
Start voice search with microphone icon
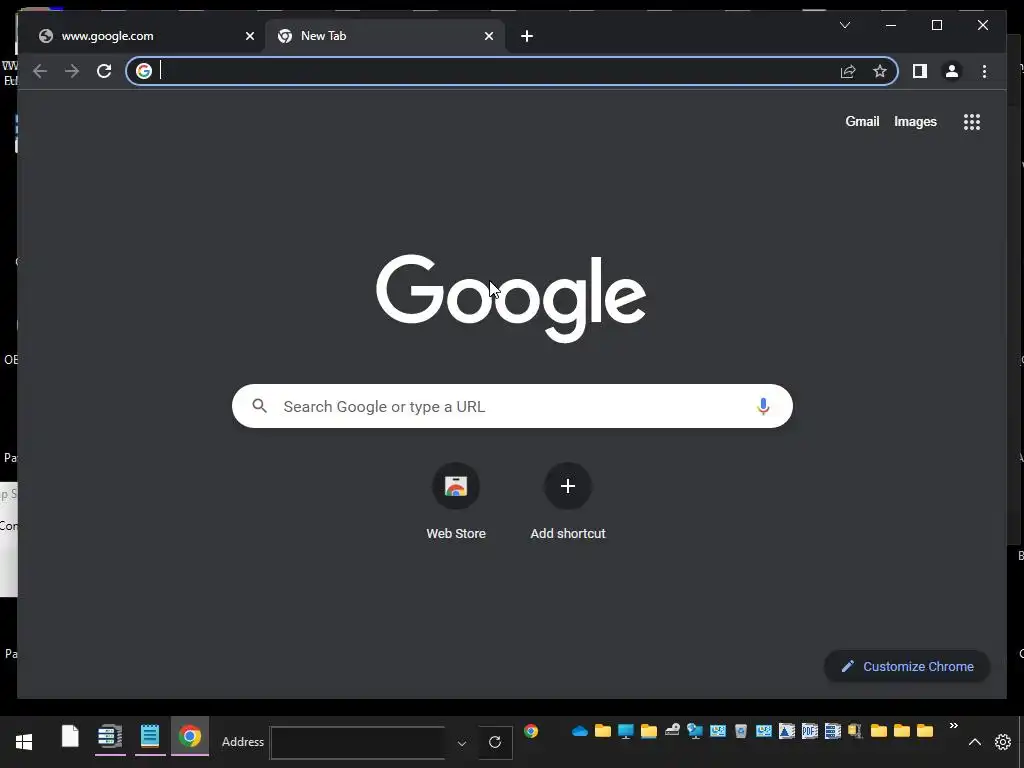[x=763, y=406]
